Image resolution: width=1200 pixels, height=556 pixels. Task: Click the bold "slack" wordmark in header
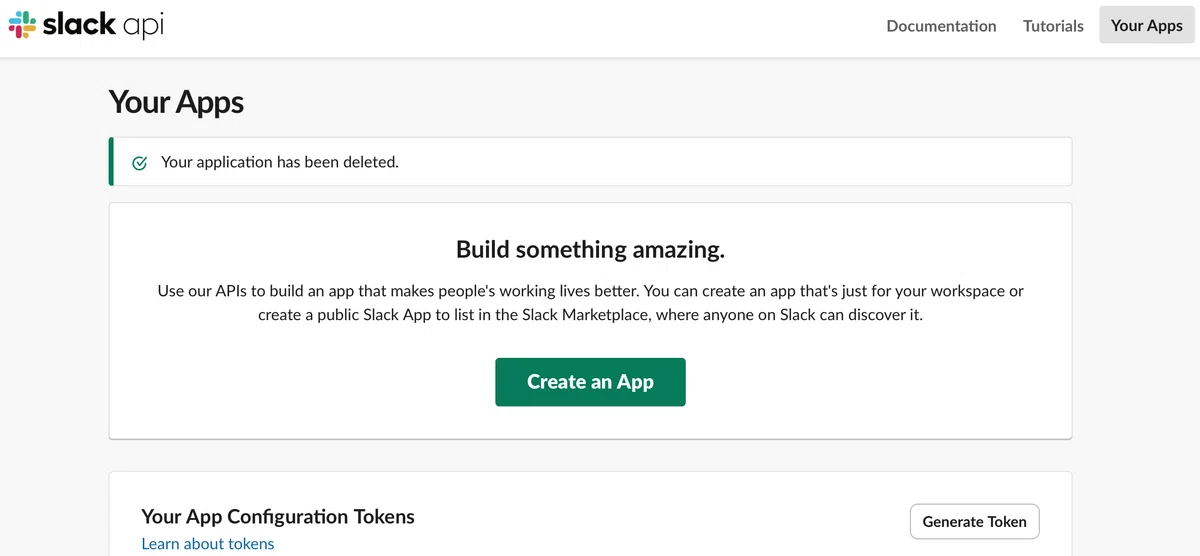79,24
